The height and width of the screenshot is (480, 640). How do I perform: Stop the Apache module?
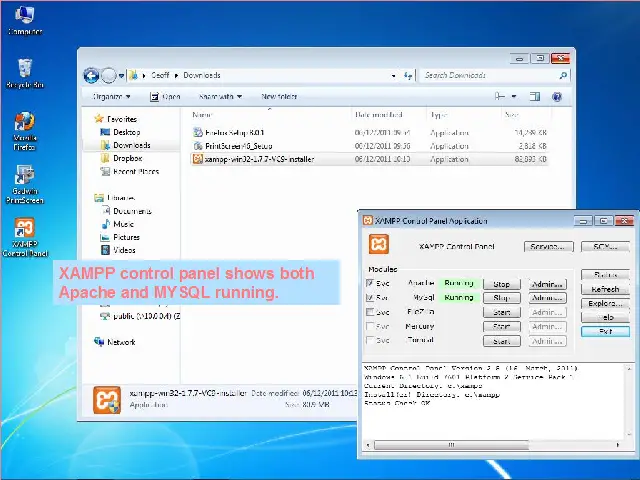pyautogui.click(x=502, y=284)
